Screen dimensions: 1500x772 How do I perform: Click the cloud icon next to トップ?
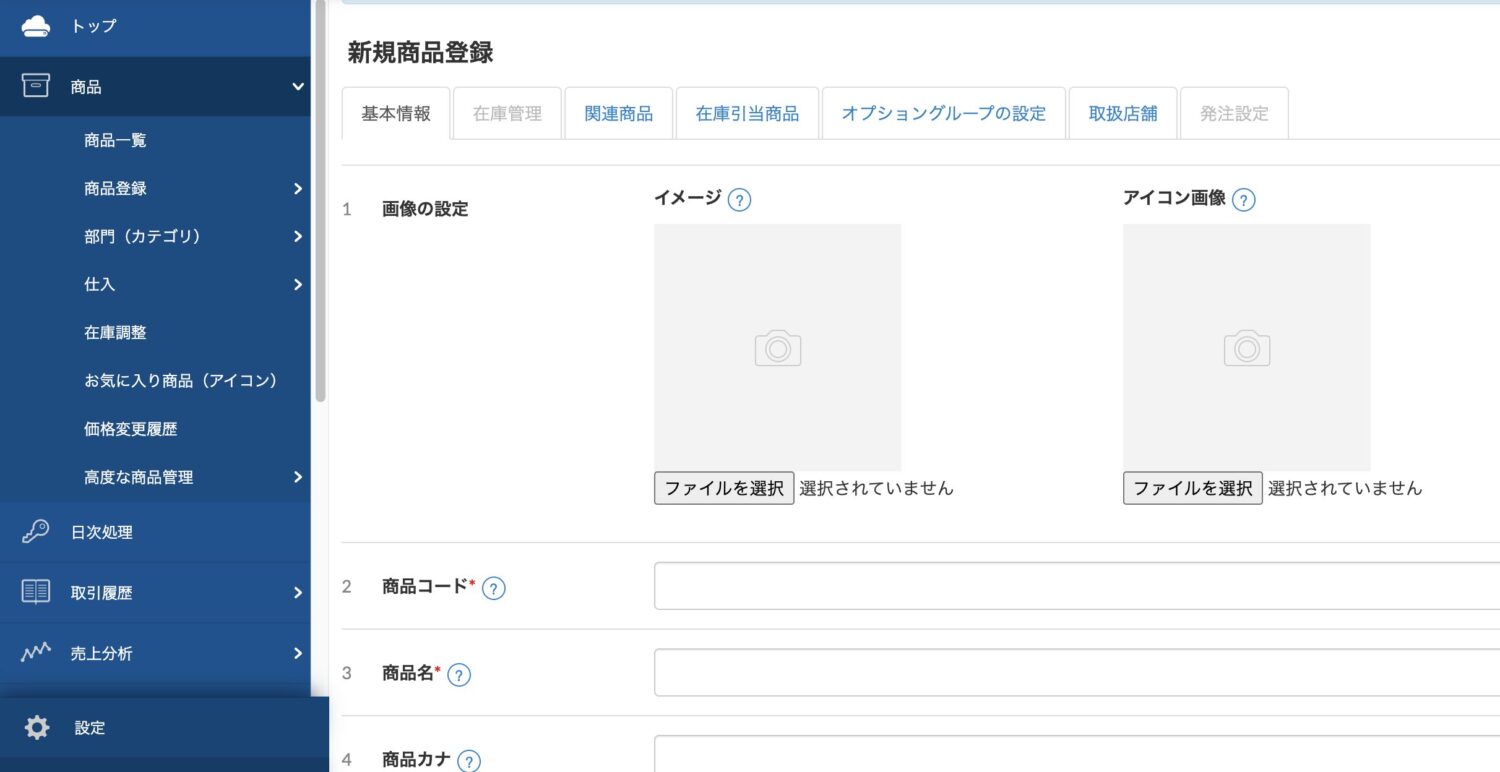36,25
